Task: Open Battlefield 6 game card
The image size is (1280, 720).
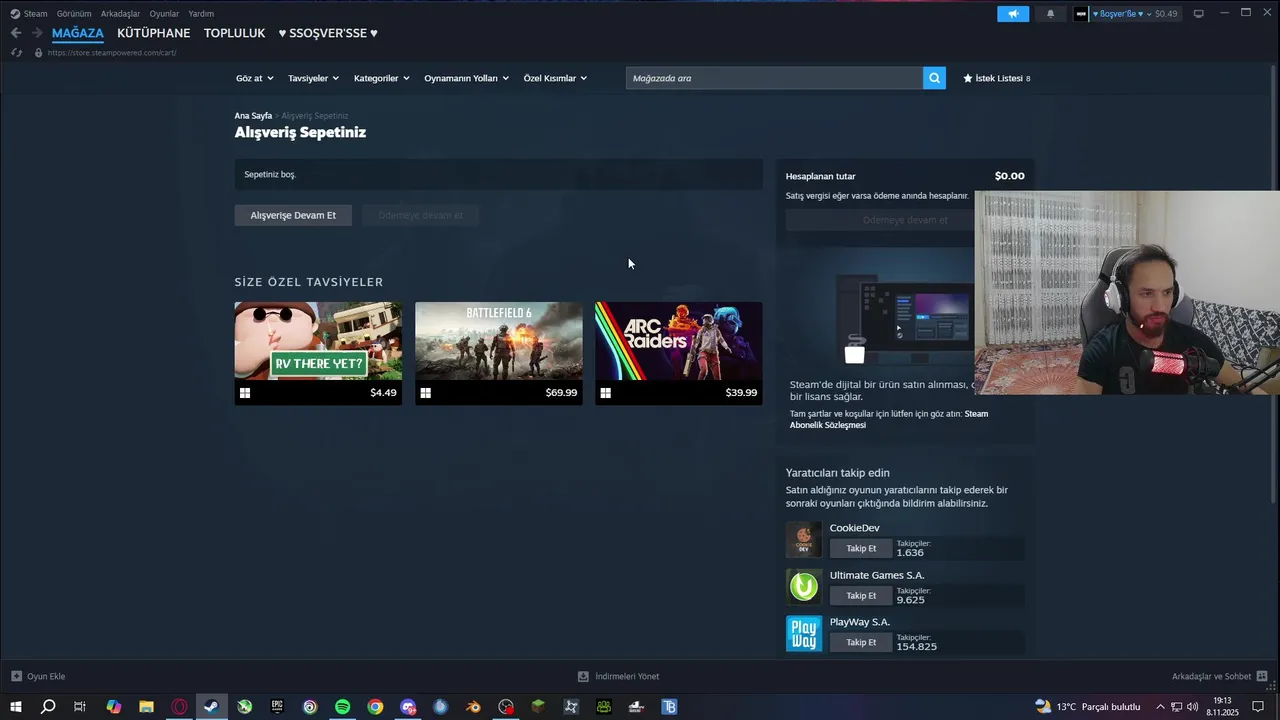Action: pos(498,353)
